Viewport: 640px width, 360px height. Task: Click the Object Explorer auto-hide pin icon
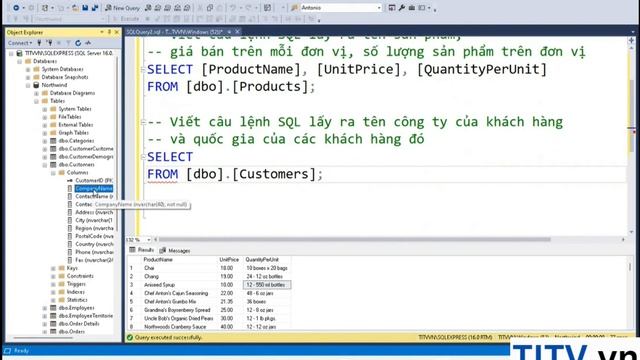point(109,32)
